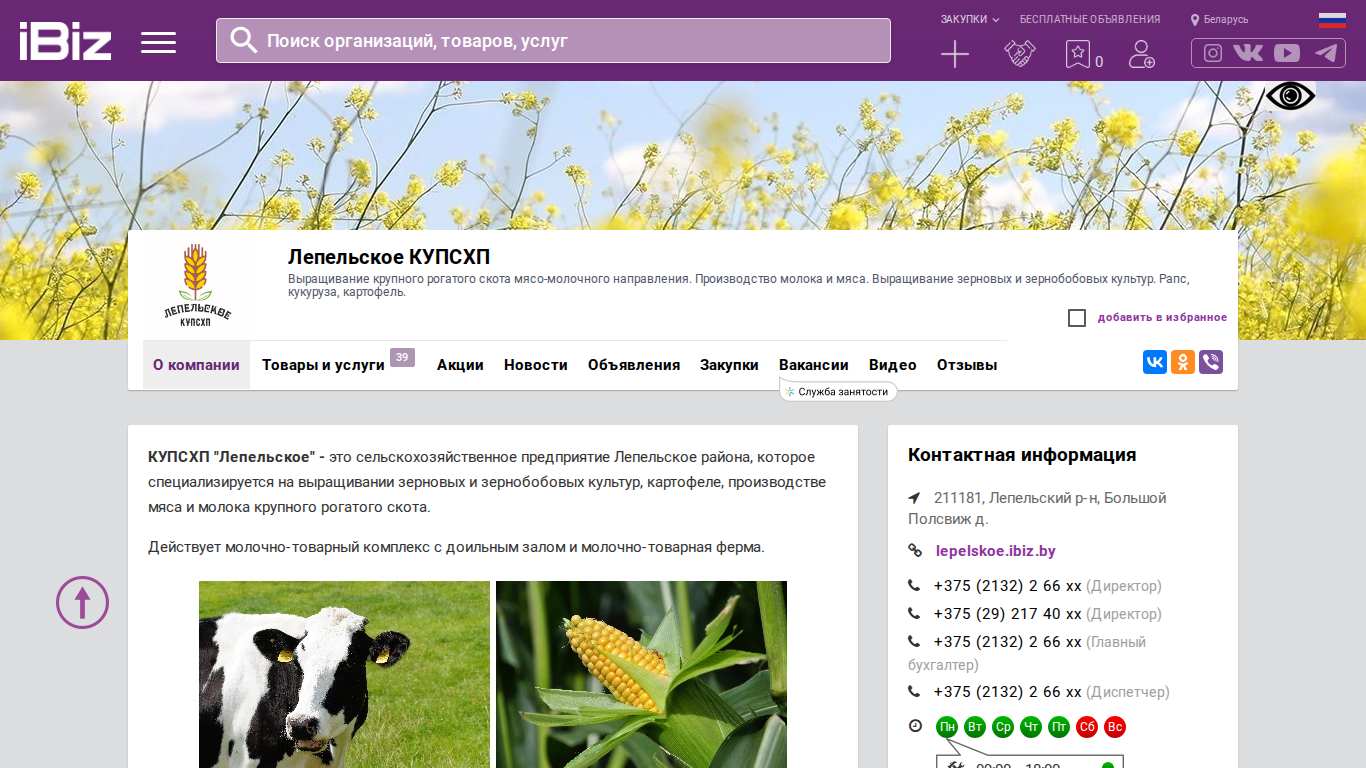Image resolution: width=1366 pixels, height=768 pixels.
Task: Click the user sign-up icon
Action: pos(1141,54)
